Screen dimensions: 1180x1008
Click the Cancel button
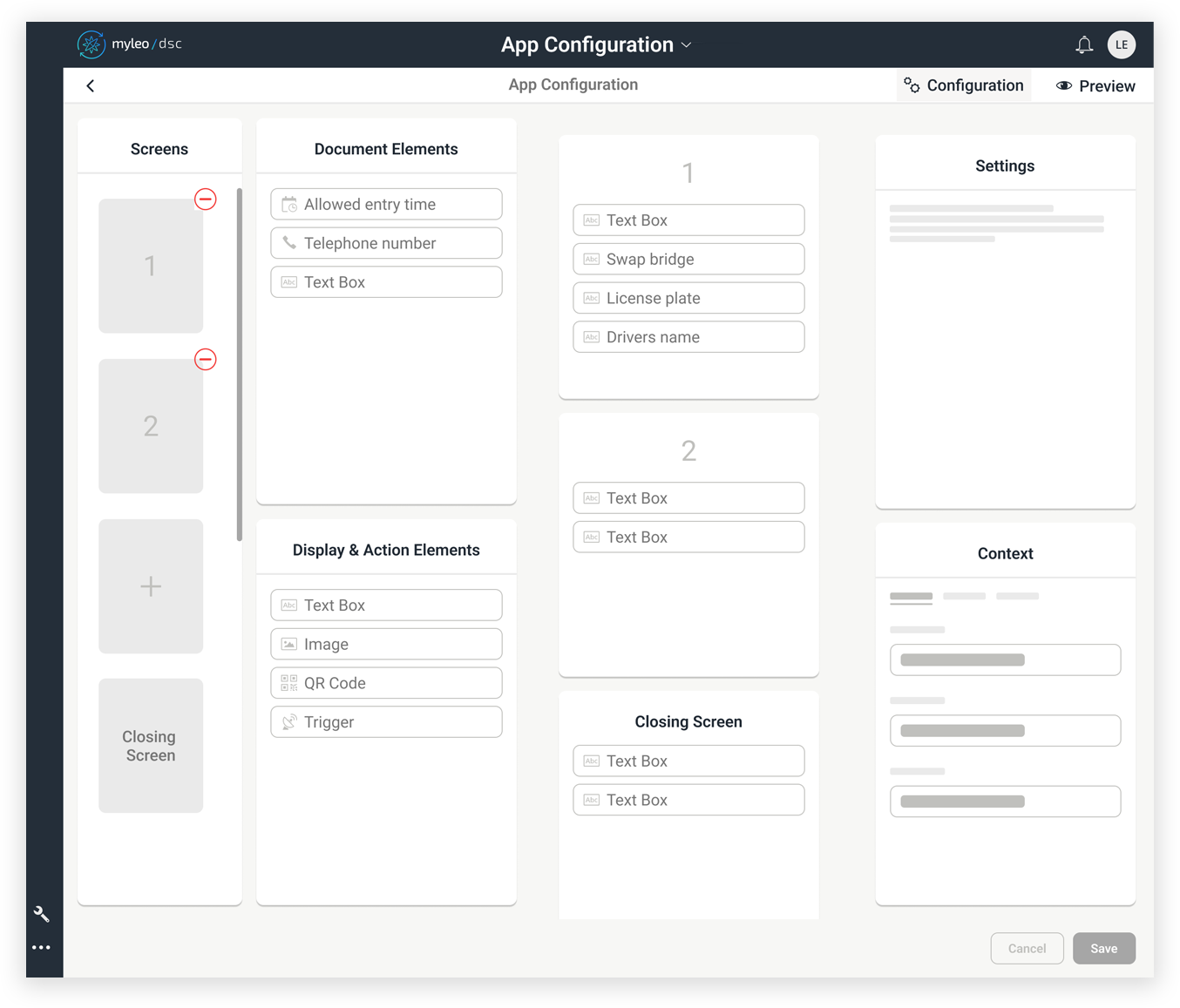pyautogui.click(x=1027, y=949)
